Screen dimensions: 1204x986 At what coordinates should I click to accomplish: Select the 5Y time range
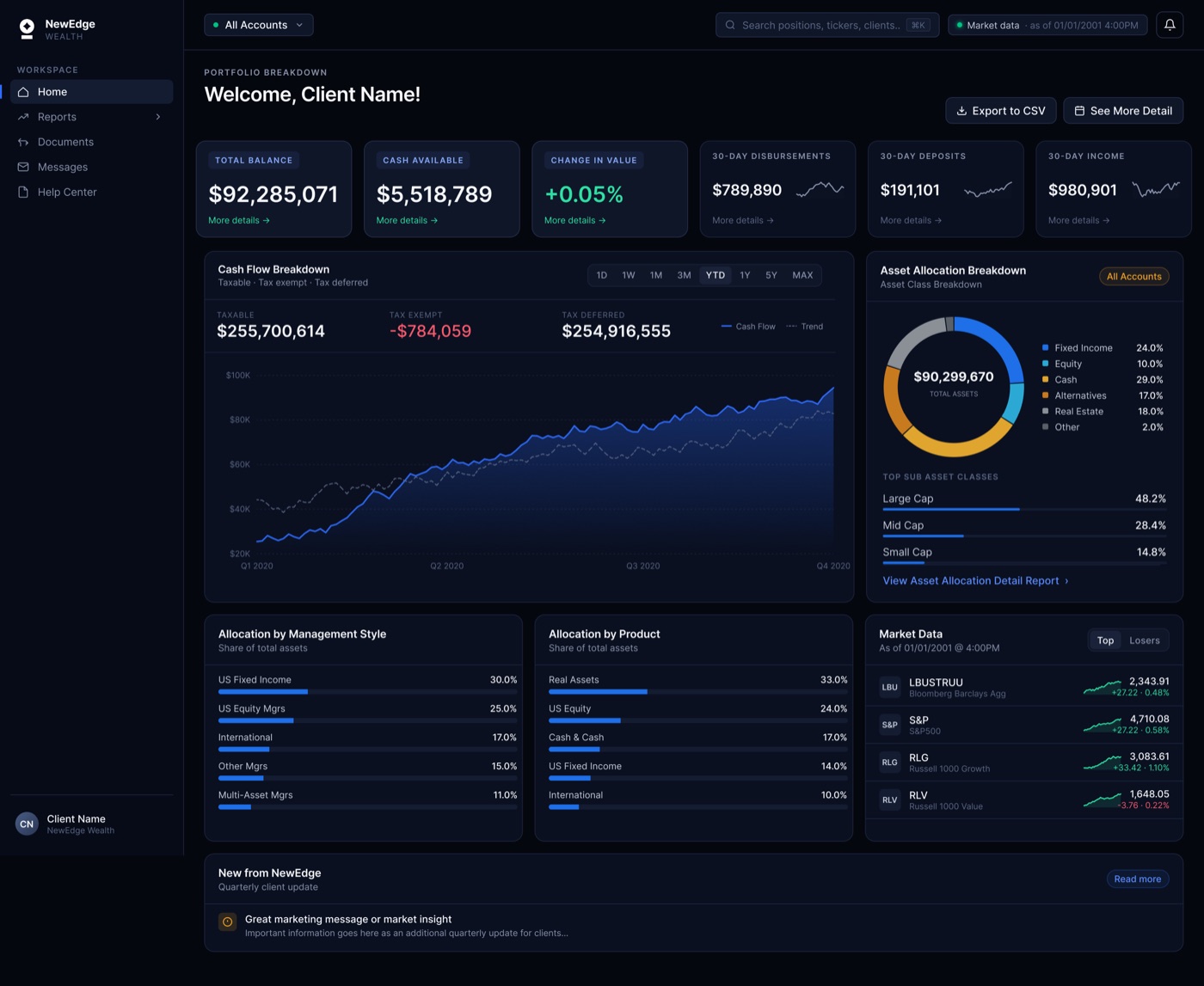click(771, 275)
